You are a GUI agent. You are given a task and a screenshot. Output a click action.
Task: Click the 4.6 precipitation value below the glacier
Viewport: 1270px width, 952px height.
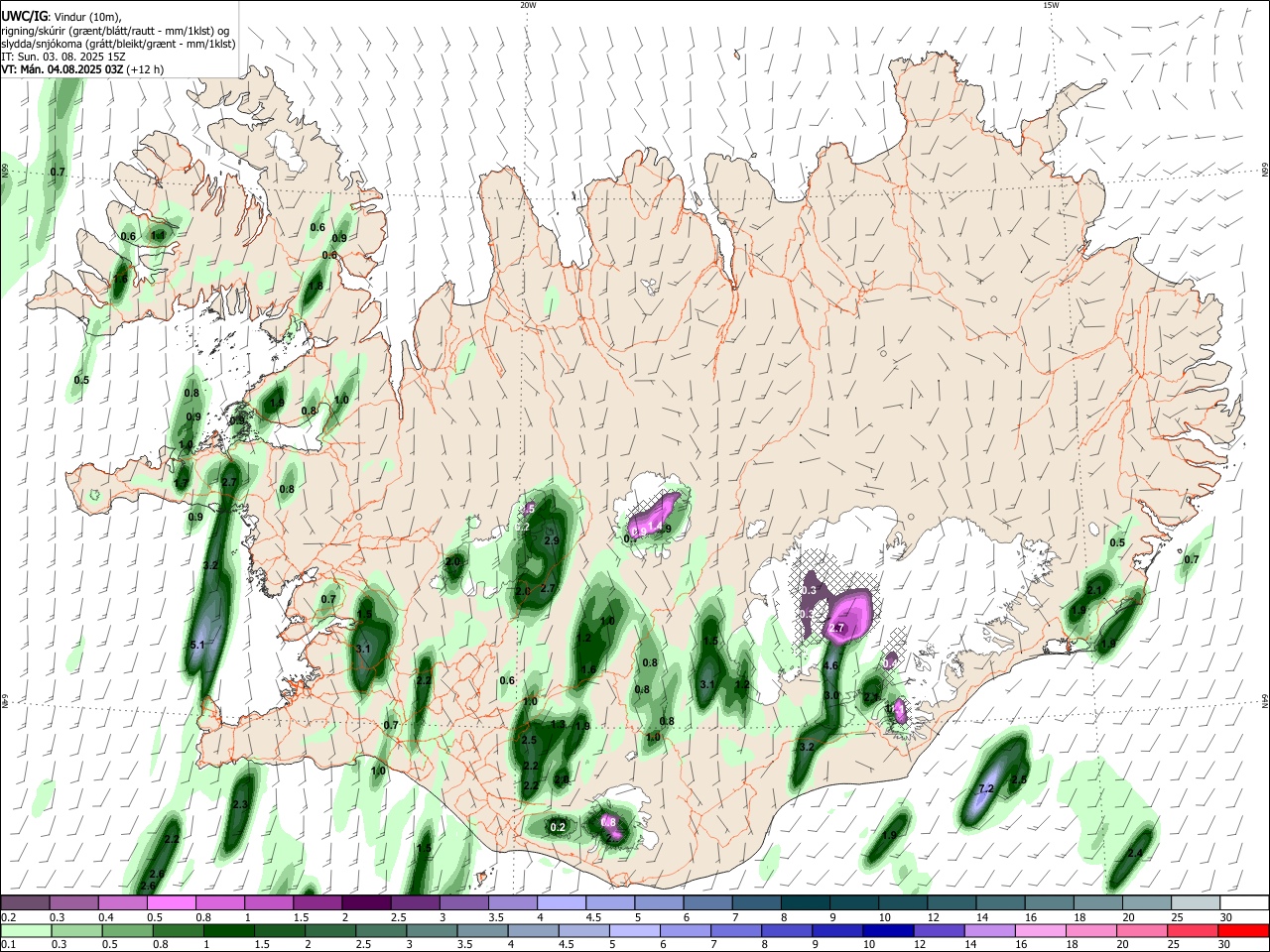[x=831, y=665]
